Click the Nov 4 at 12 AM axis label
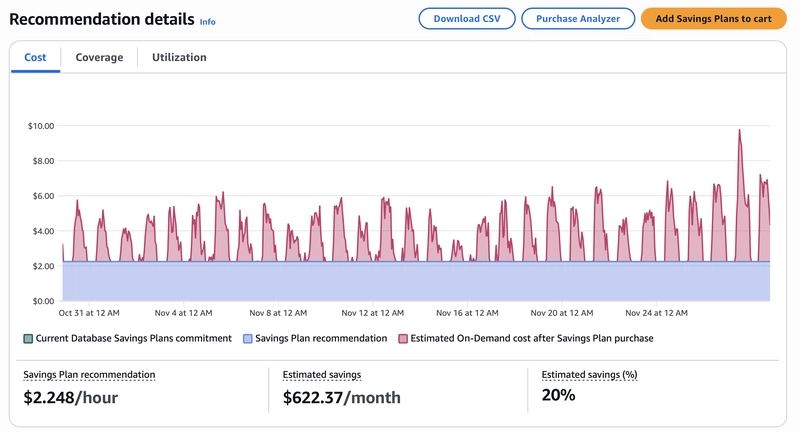 pos(183,313)
